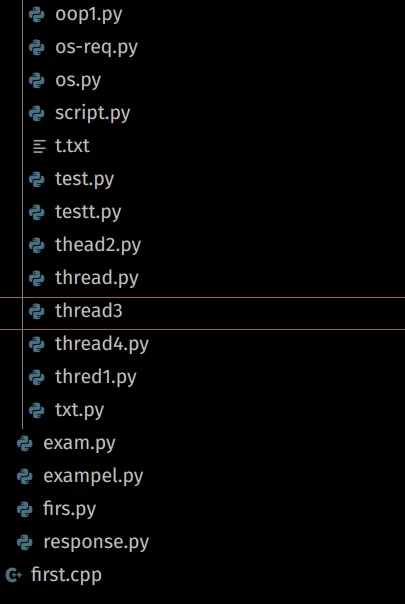The width and height of the screenshot is (405, 604).
Task: Open exampel.py file
Action: 93,476
